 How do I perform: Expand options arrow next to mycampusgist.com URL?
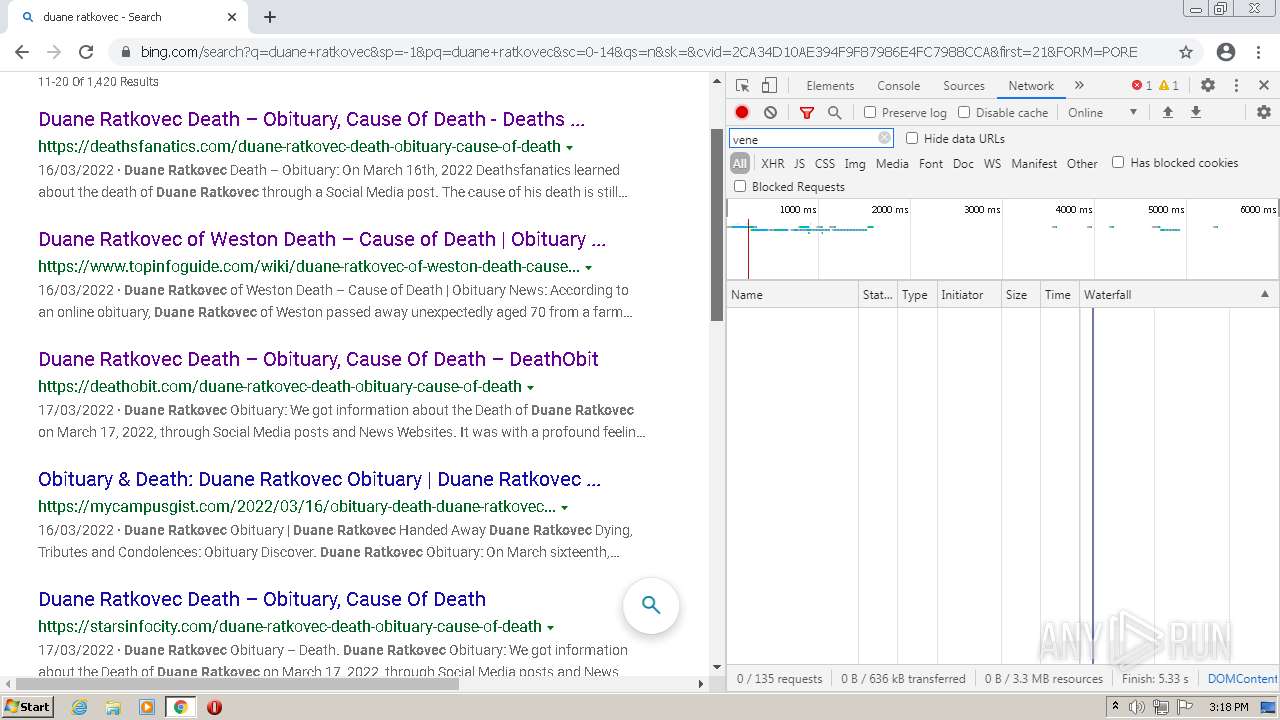click(x=564, y=507)
